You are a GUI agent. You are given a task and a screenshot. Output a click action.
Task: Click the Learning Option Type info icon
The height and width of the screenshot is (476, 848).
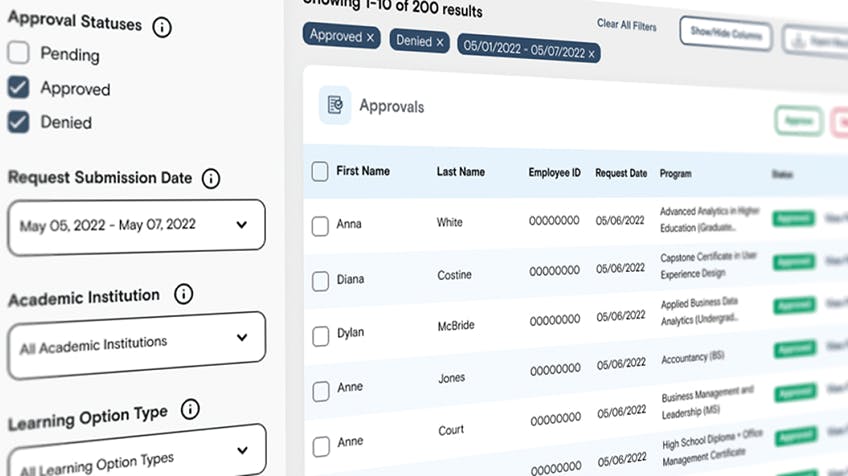(x=190, y=409)
